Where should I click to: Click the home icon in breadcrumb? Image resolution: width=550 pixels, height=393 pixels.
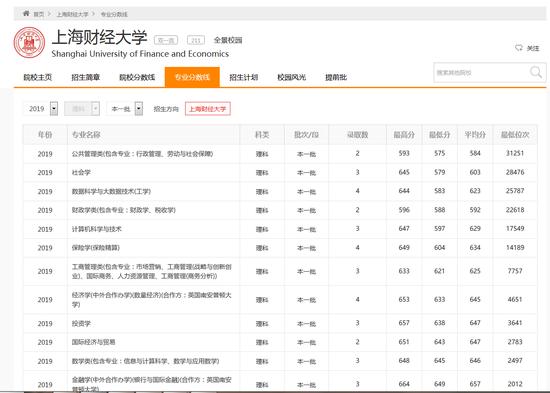click(x=26, y=14)
